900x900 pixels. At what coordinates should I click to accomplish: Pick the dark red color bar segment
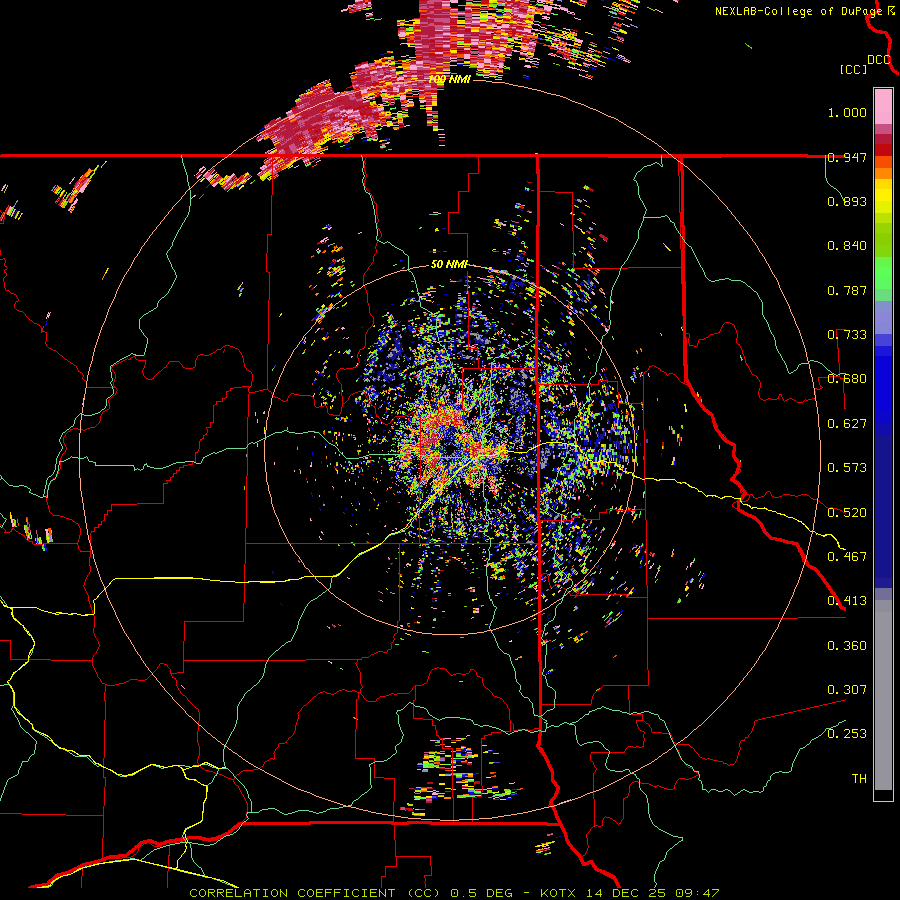[883, 150]
